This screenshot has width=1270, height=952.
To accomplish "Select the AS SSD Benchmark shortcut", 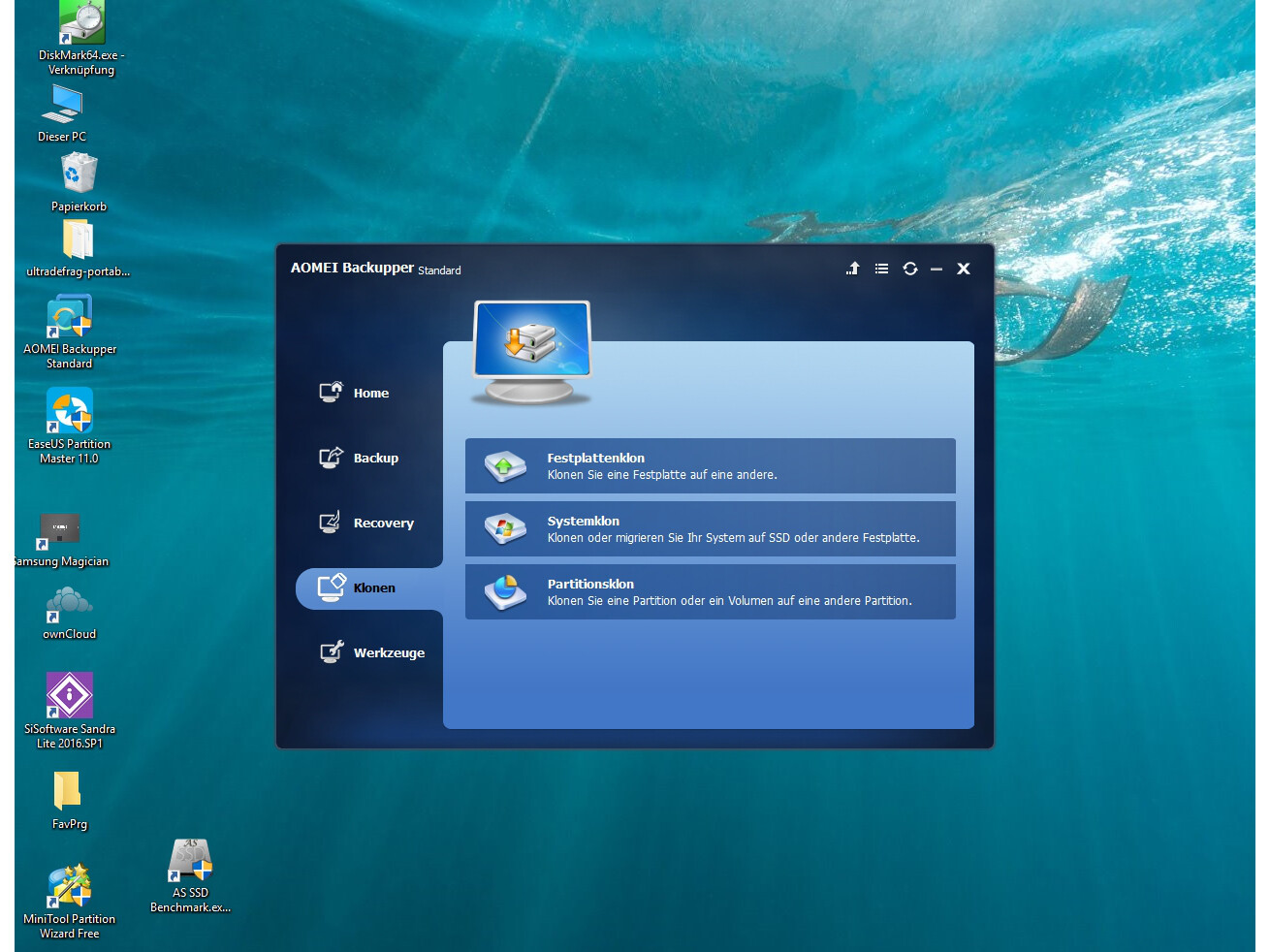I will pos(190,876).
